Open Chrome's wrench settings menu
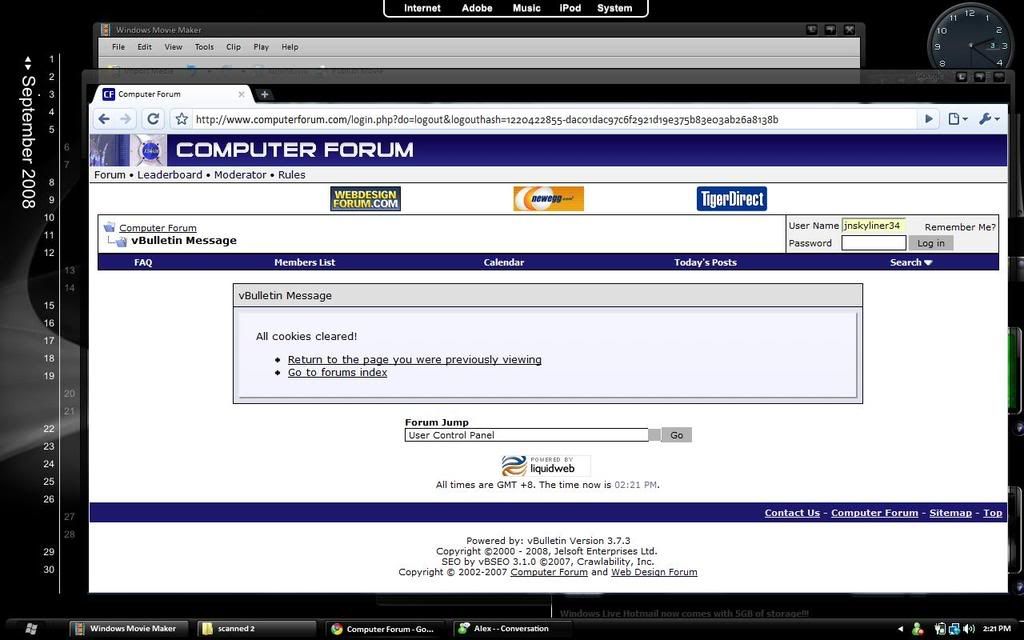 pyautogui.click(x=989, y=119)
